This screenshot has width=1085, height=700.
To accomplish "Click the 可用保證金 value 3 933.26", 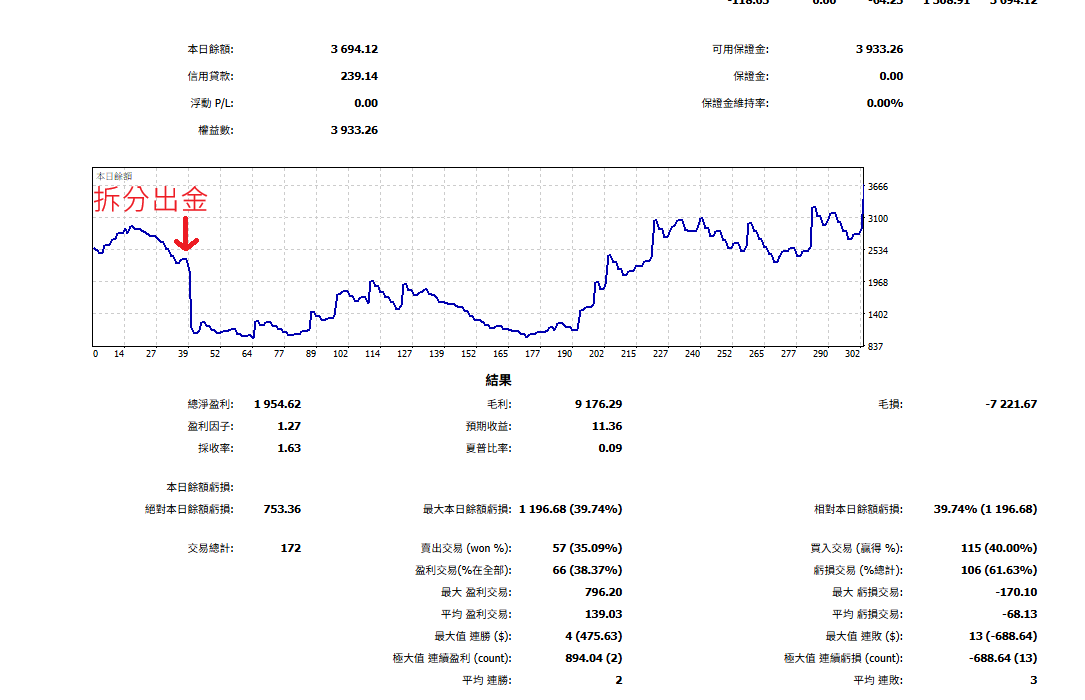I will tap(879, 49).
